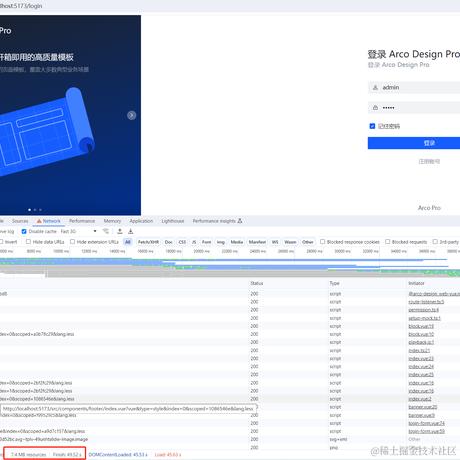The height and width of the screenshot is (460, 460).
Task: Open initiator link banner.vue:20
Action: tap(423, 407)
